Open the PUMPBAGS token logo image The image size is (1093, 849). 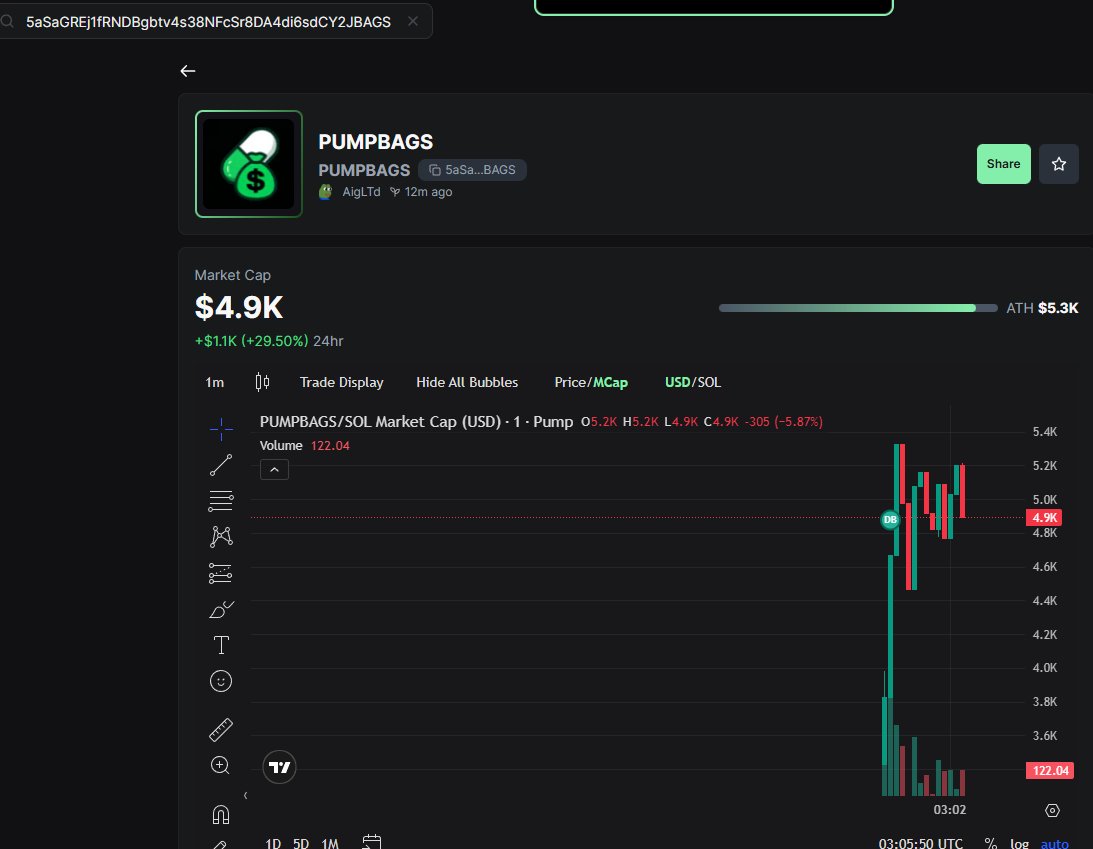pyautogui.click(x=249, y=164)
